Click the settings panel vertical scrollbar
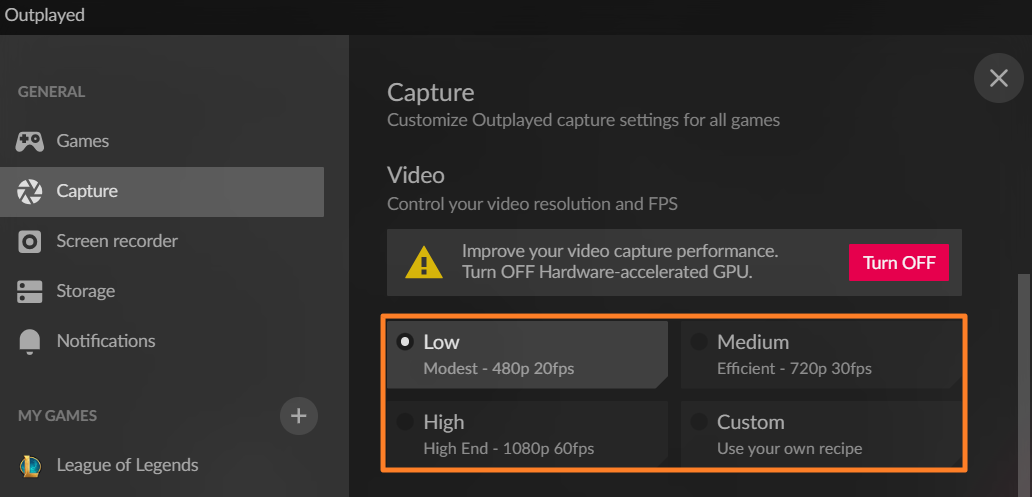The height and width of the screenshot is (497, 1032). click(1023, 385)
